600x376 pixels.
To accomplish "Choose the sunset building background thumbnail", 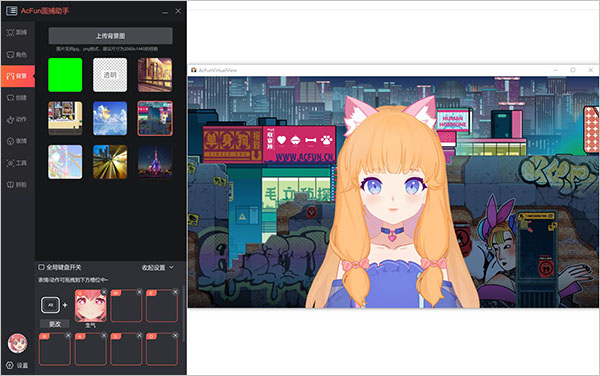I will tap(155, 75).
